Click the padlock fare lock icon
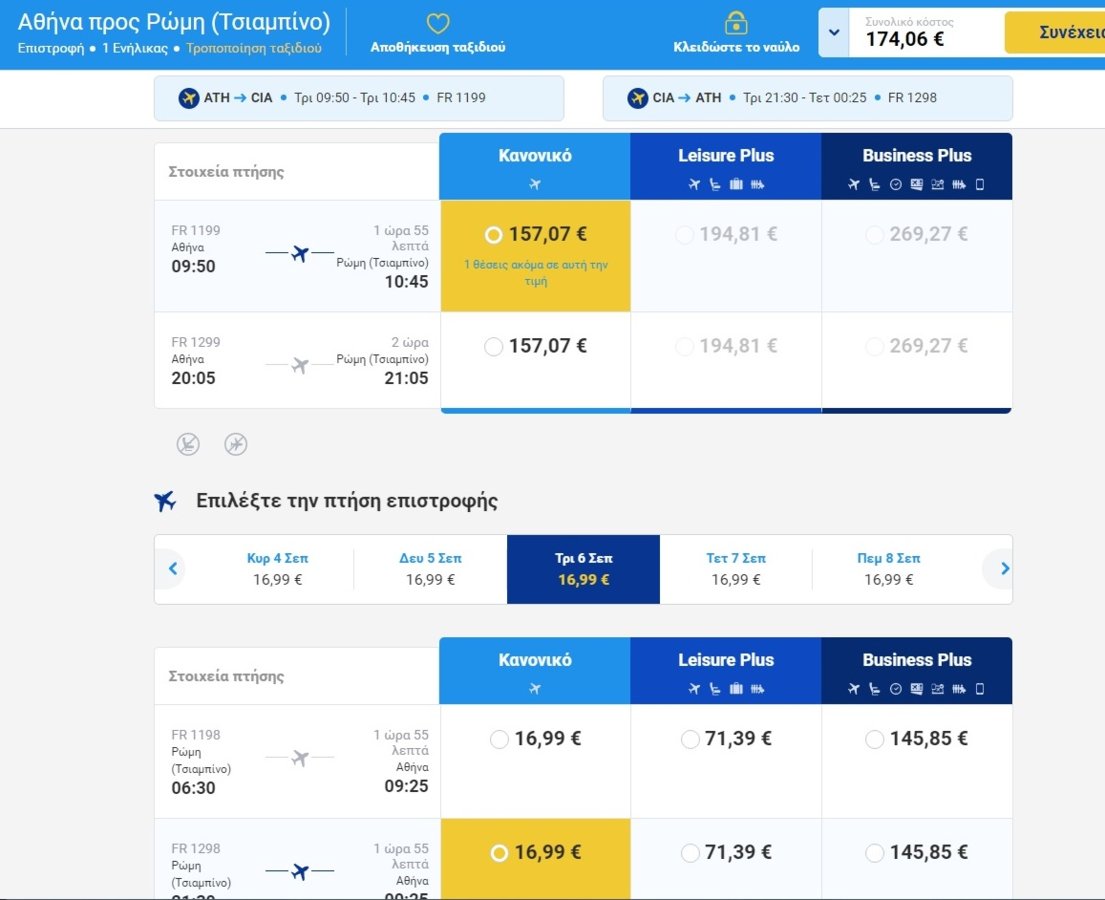The height and width of the screenshot is (900, 1105). pos(736,23)
